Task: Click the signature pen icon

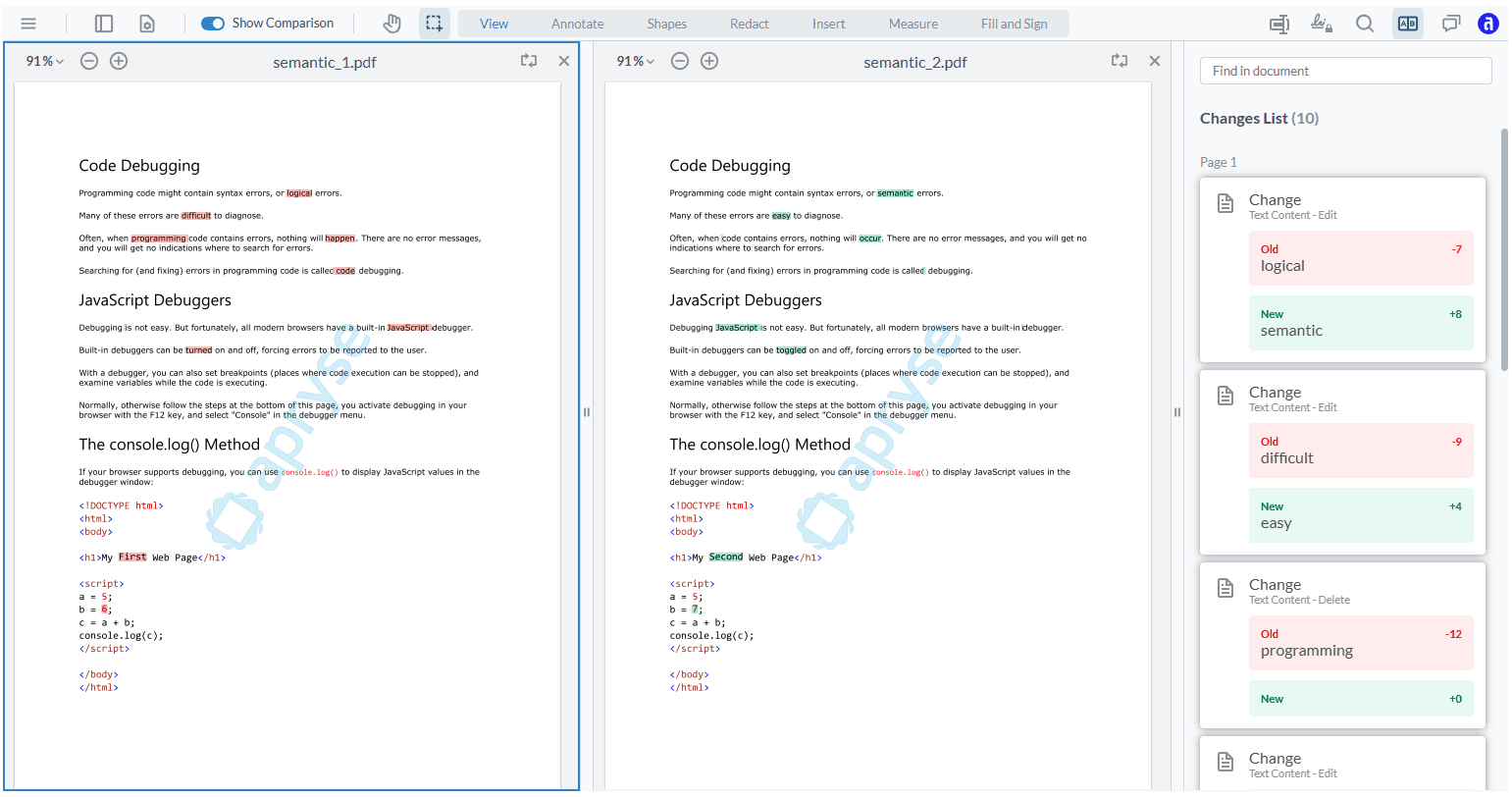Action: (1321, 24)
